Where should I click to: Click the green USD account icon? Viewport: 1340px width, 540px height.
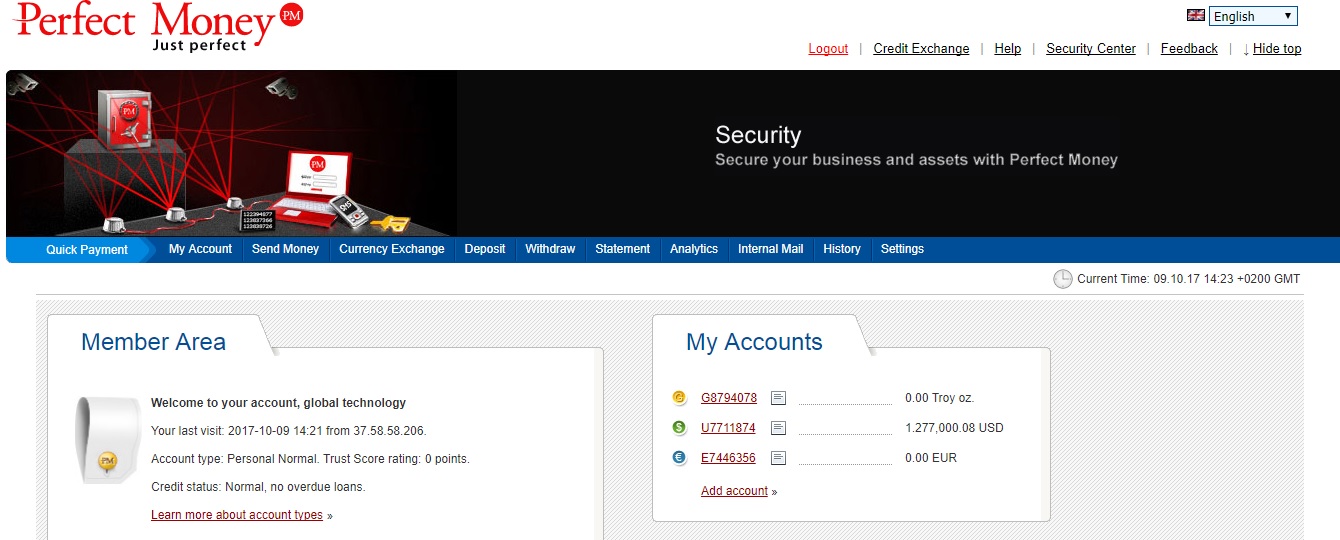[x=680, y=428]
